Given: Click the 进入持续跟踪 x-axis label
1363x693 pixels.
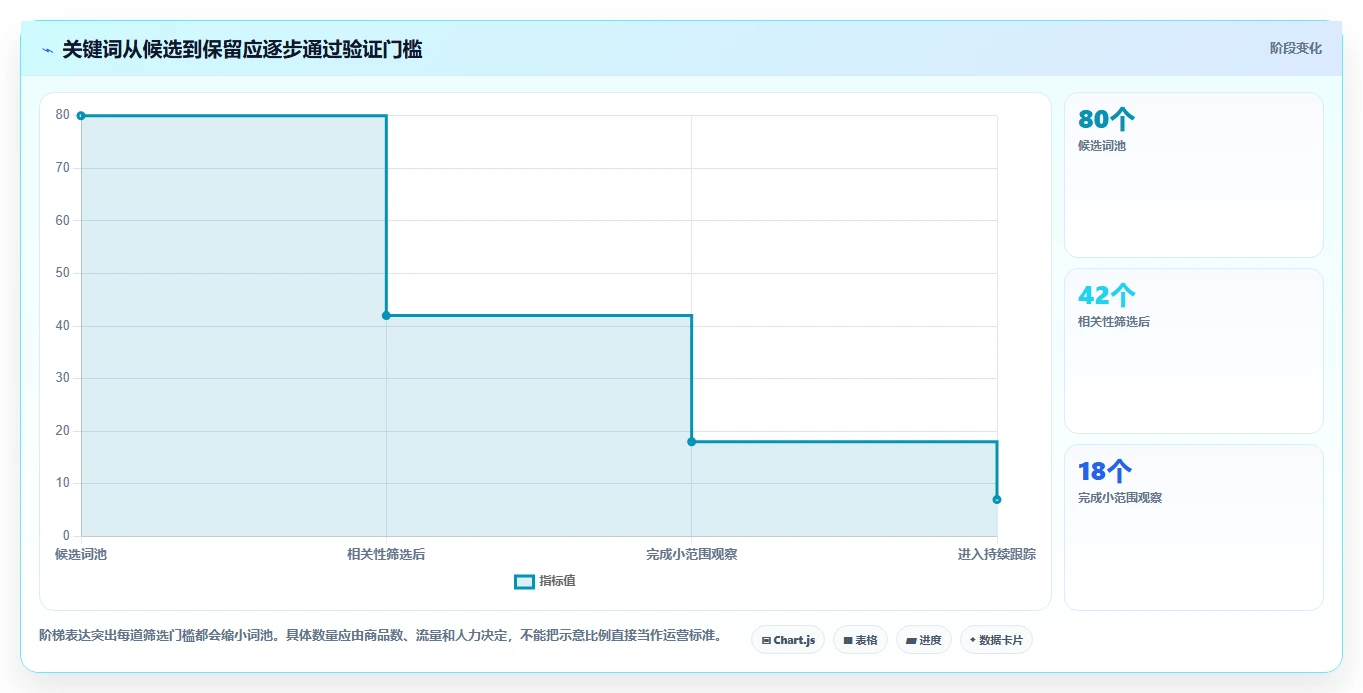Looking at the screenshot, I should pos(996,554).
